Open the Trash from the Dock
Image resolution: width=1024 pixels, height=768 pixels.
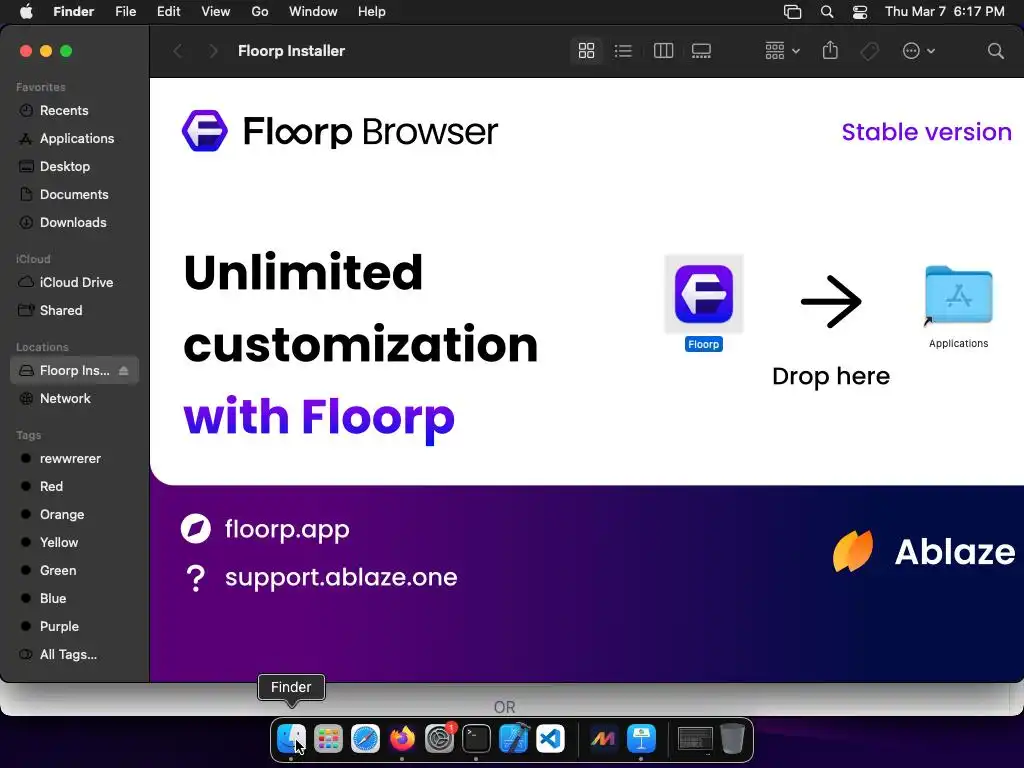coord(733,739)
